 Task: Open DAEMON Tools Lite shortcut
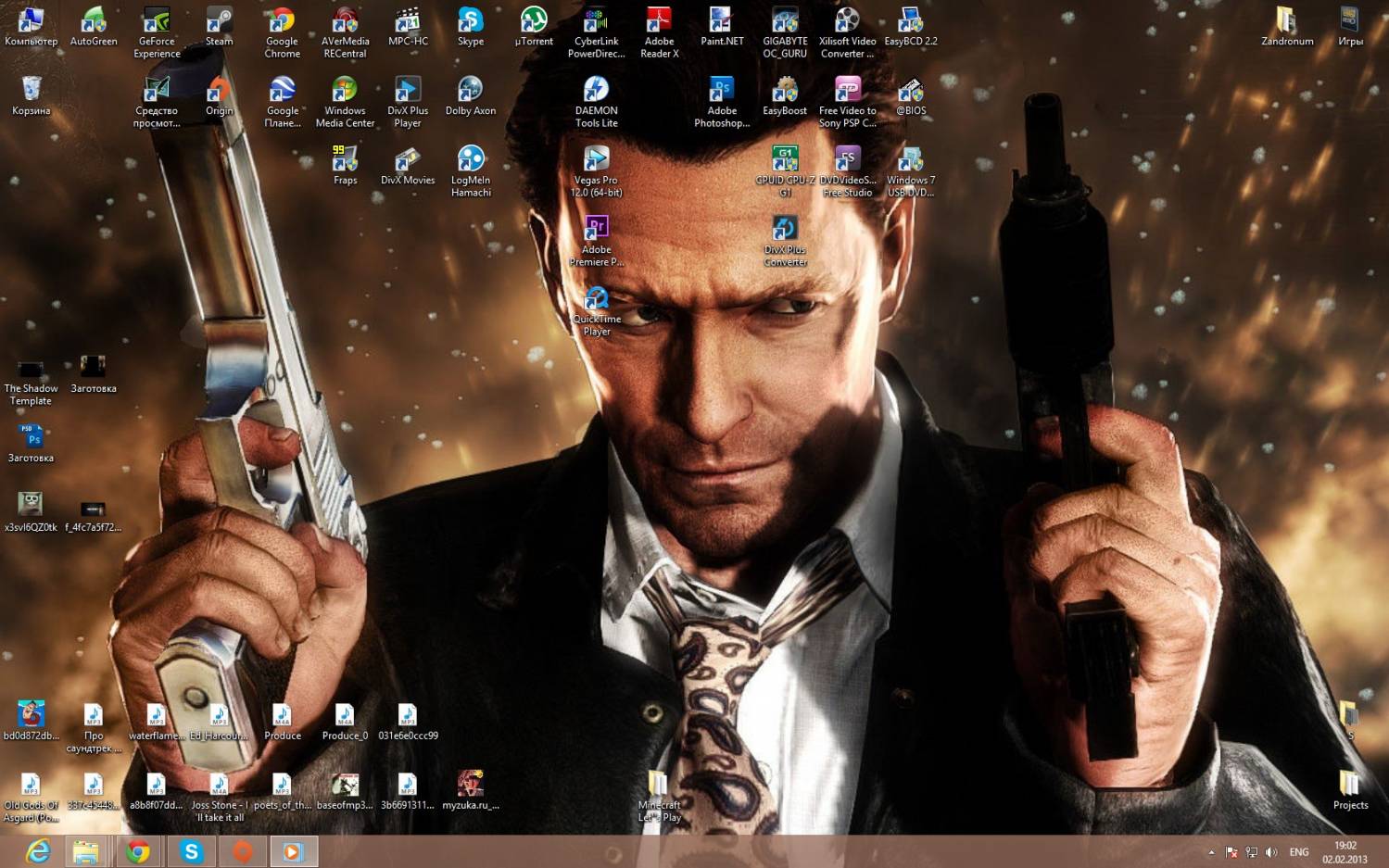pyautogui.click(x=596, y=102)
